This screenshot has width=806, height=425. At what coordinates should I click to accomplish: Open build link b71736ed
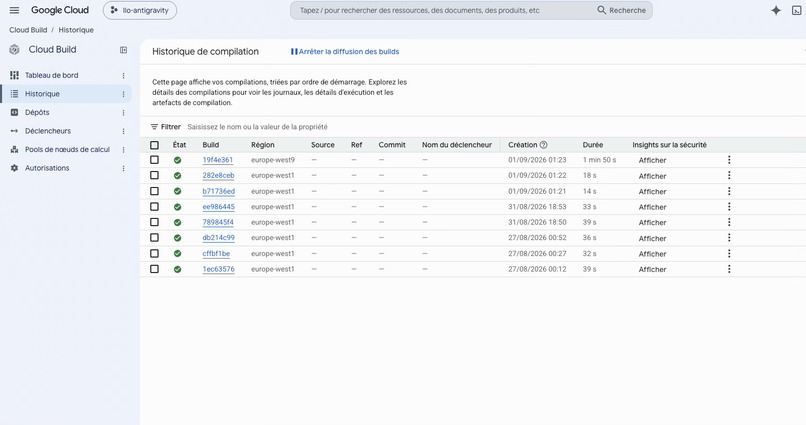[x=218, y=191]
